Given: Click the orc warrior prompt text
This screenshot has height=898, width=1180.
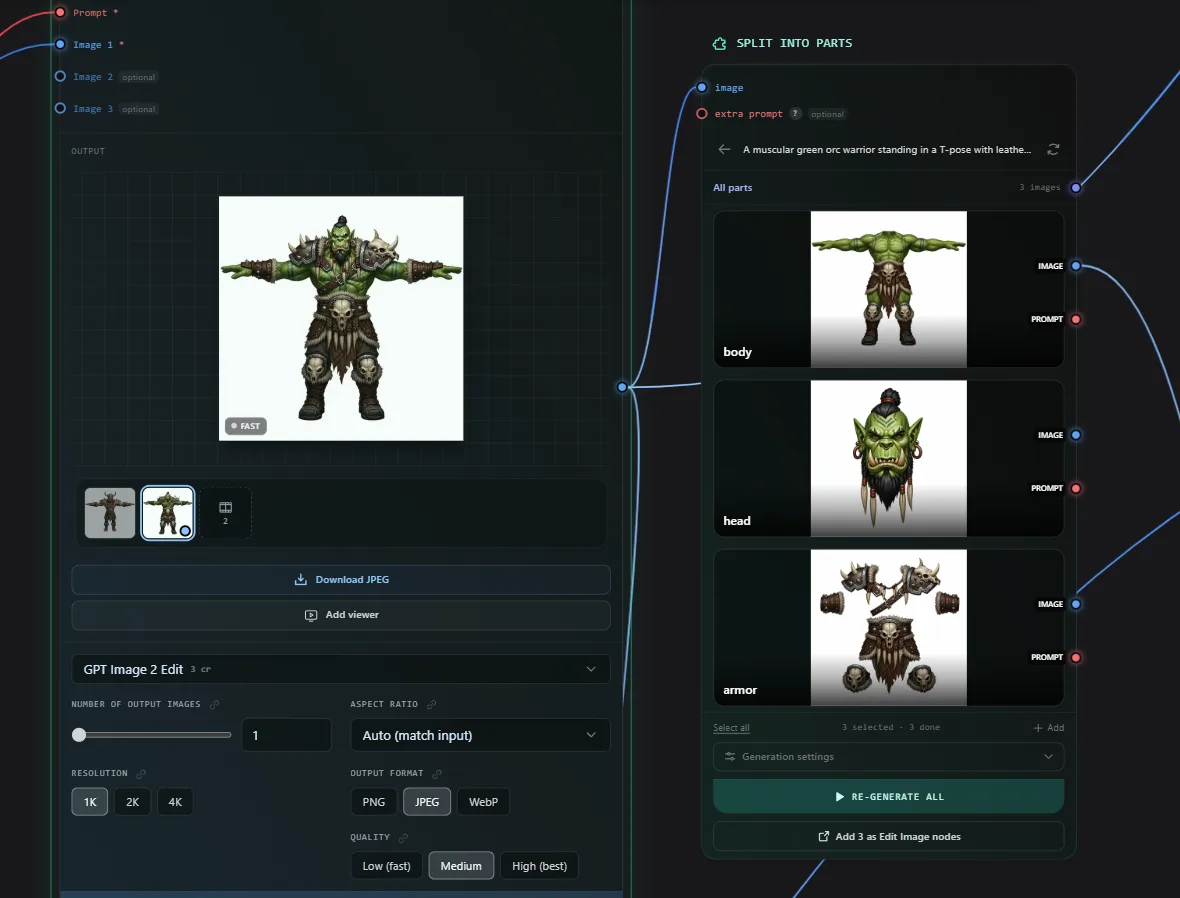Looking at the screenshot, I should pos(887,149).
